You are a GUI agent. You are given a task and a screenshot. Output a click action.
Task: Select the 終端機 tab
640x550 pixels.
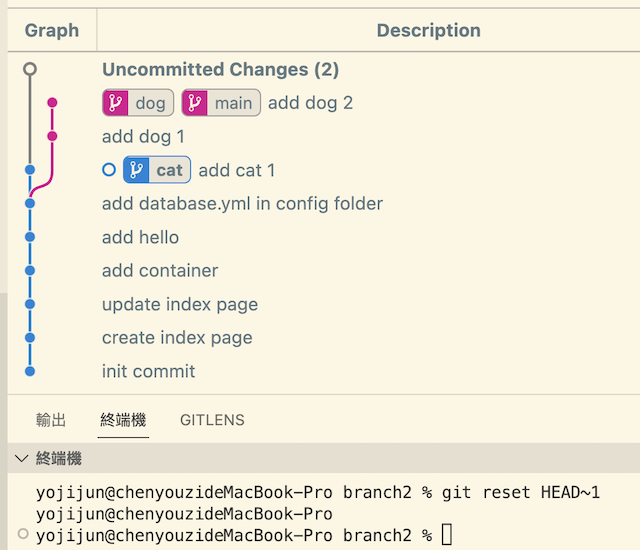pyautogui.click(x=123, y=420)
